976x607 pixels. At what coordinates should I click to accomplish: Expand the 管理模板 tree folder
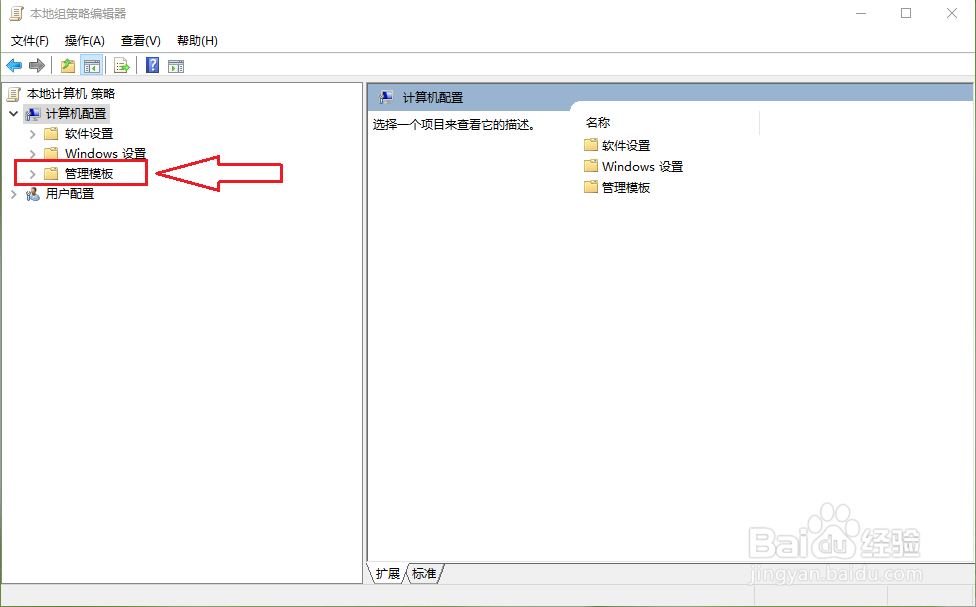pos(33,174)
